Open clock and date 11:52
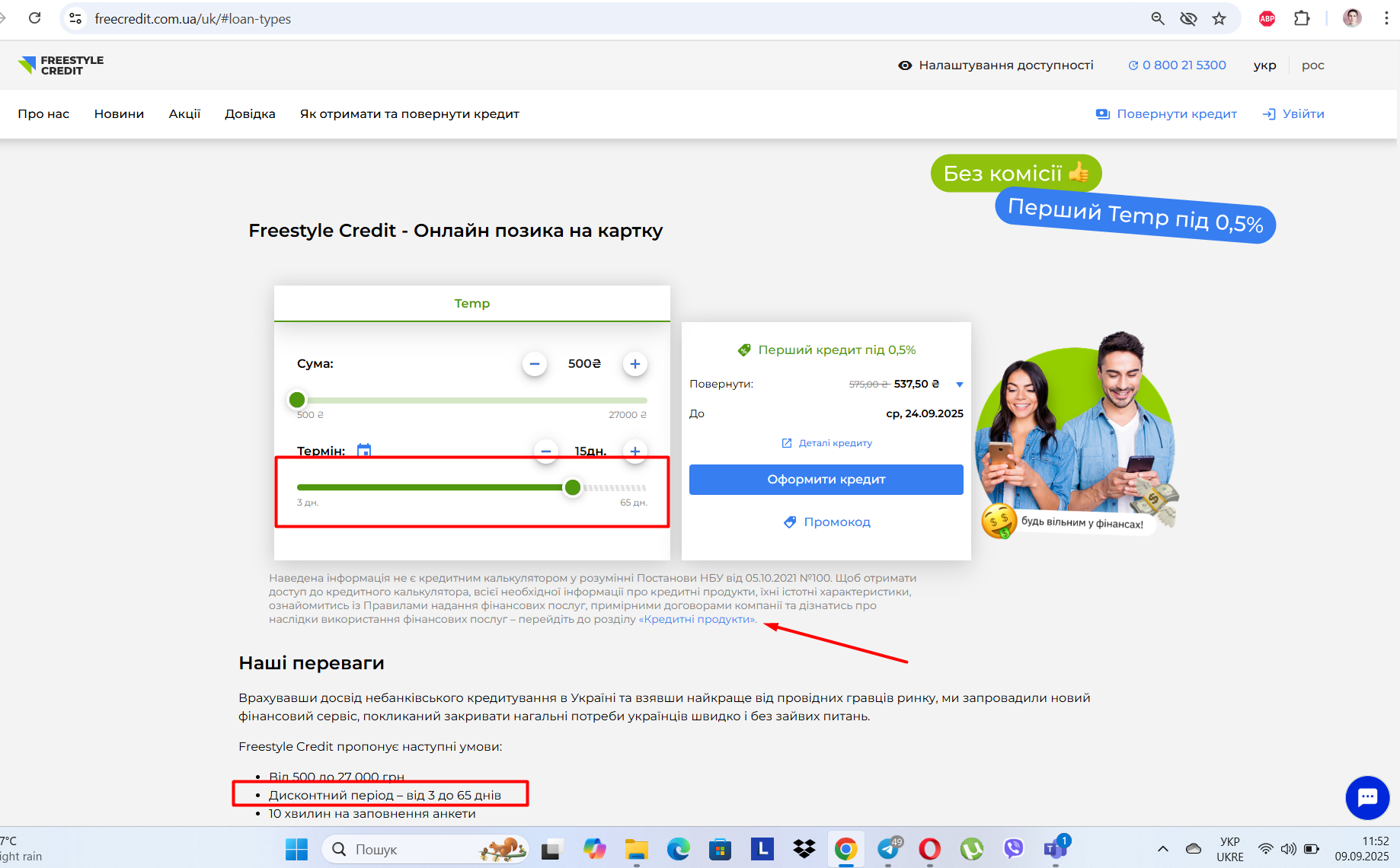The width and height of the screenshot is (1400, 868). pos(1362,849)
